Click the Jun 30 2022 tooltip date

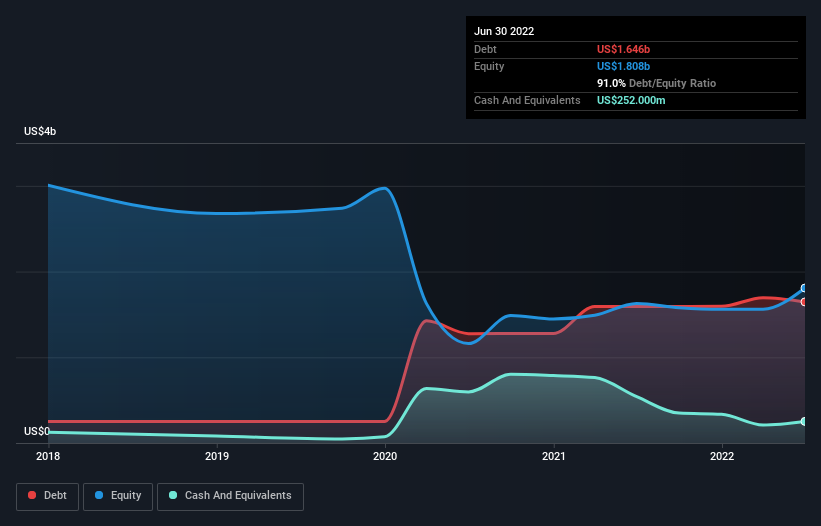504,31
